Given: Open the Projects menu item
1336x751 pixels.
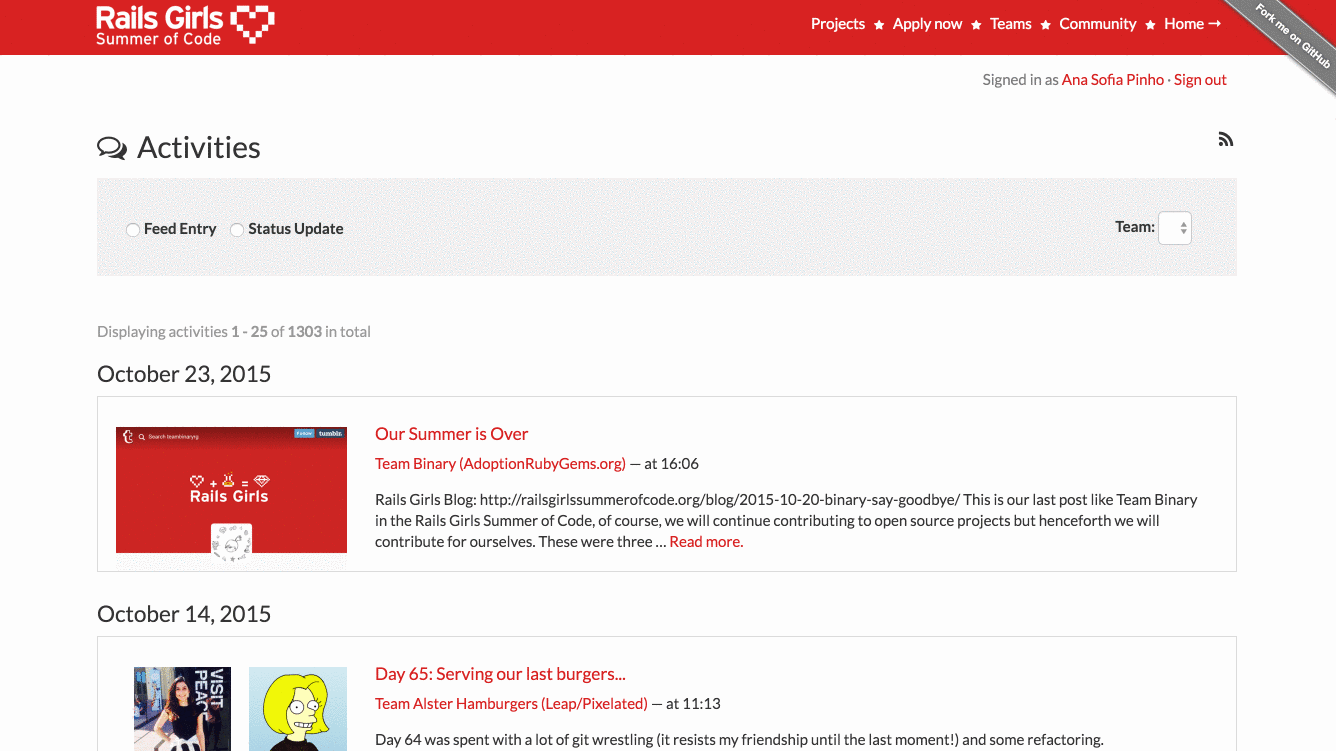Looking at the screenshot, I should pyautogui.click(x=838, y=24).
